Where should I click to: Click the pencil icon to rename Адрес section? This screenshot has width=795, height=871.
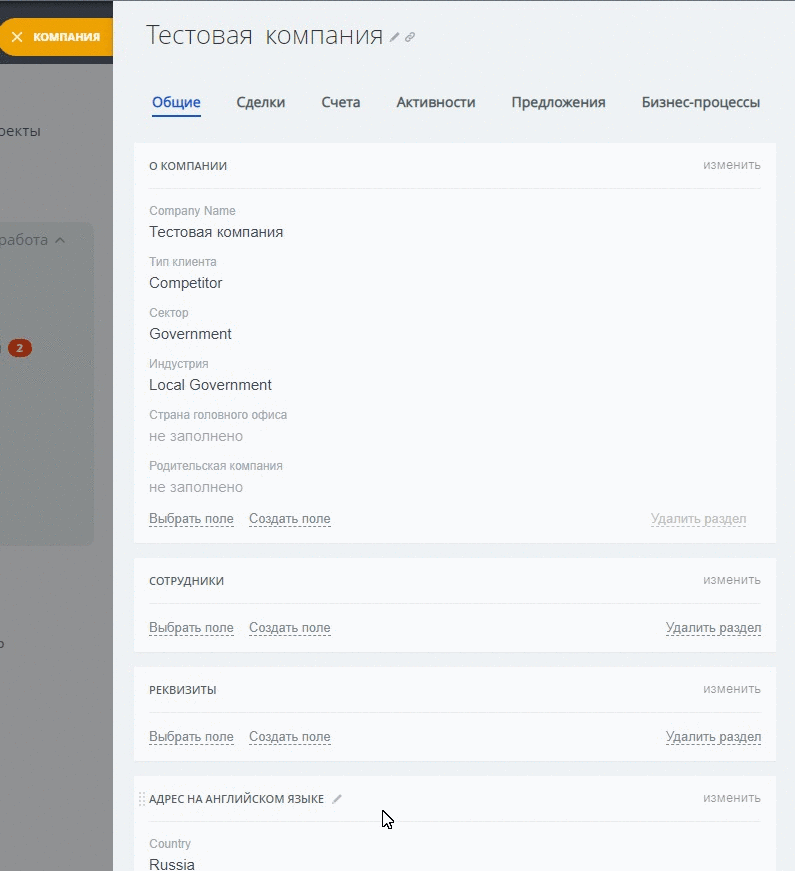(x=337, y=799)
